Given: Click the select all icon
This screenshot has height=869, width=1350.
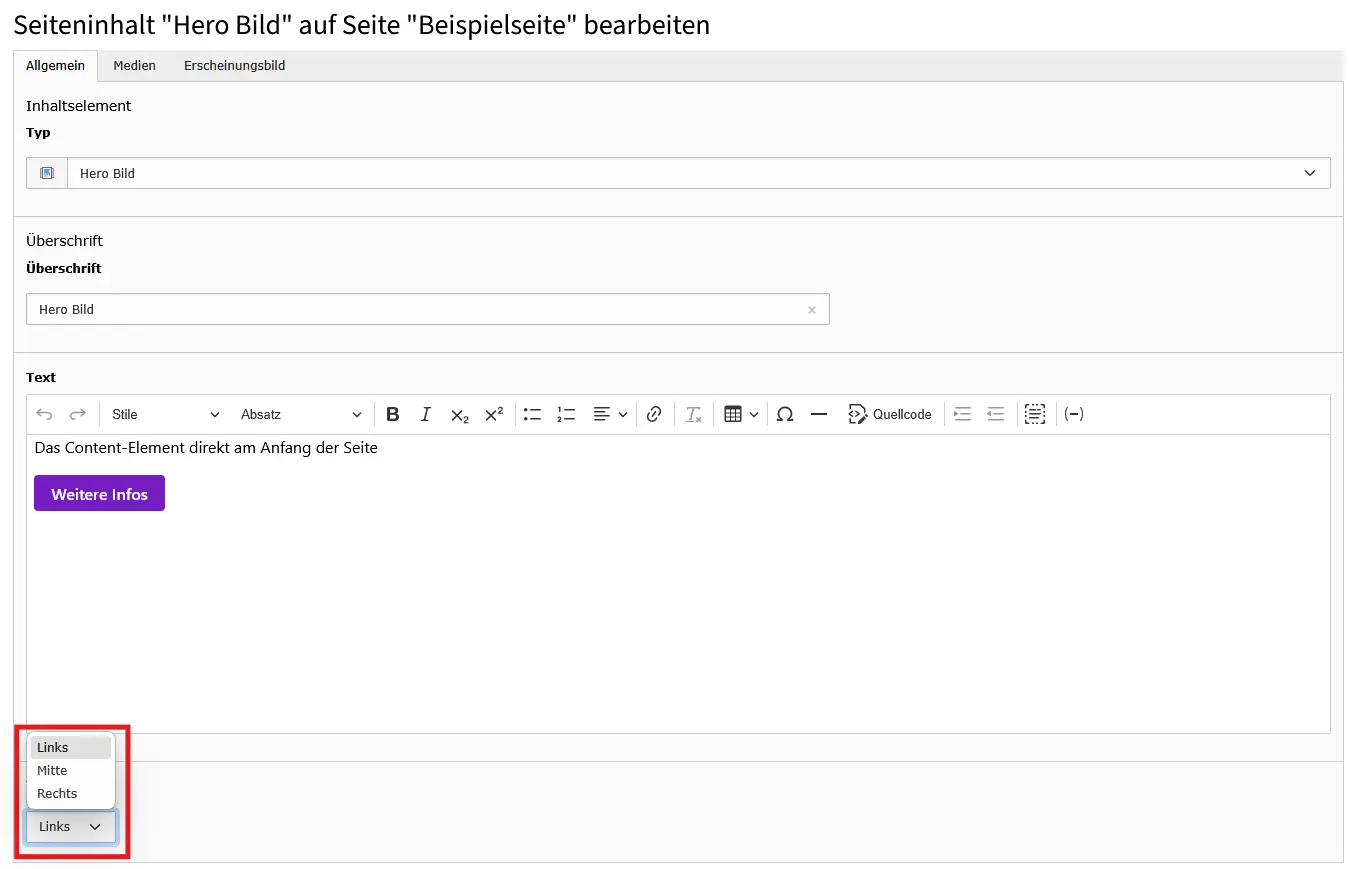Looking at the screenshot, I should pos(1035,414).
